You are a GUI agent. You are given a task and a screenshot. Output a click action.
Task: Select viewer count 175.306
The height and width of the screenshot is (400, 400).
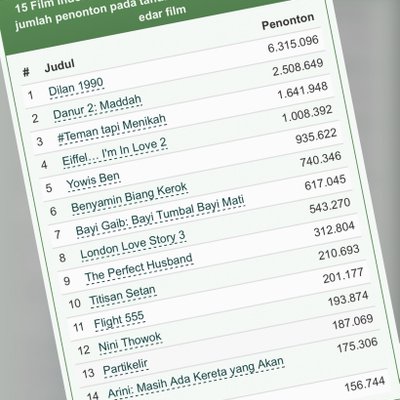click(357, 346)
